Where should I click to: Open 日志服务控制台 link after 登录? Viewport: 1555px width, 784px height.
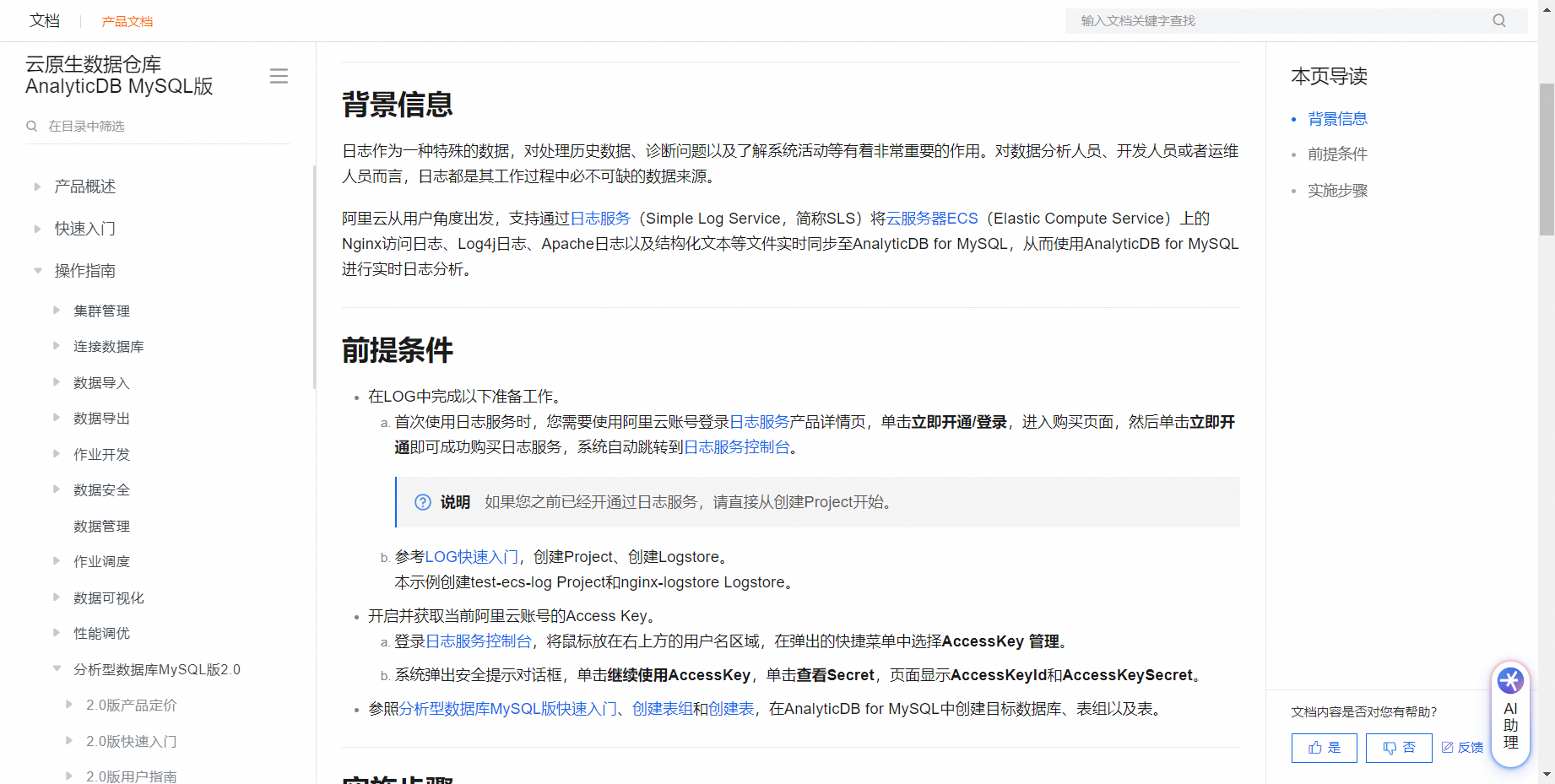[x=479, y=641]
